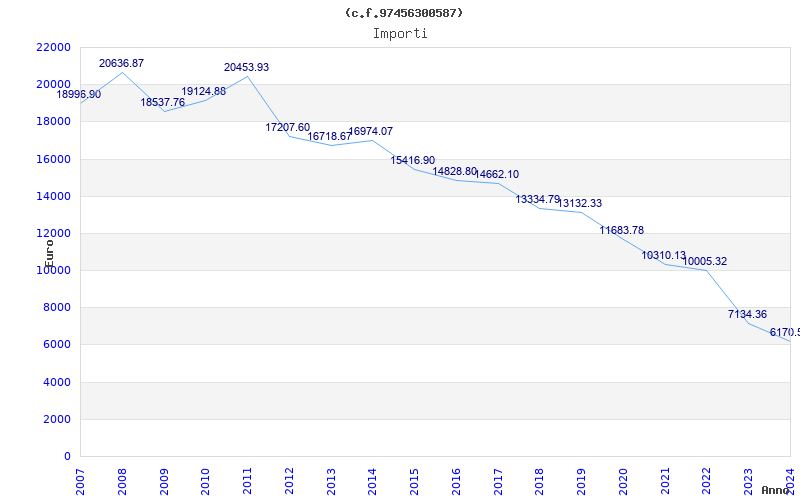Select the 2015 value label 15416.90
The width and height of the screenshot is (800, 500).
tap(413, 161)
